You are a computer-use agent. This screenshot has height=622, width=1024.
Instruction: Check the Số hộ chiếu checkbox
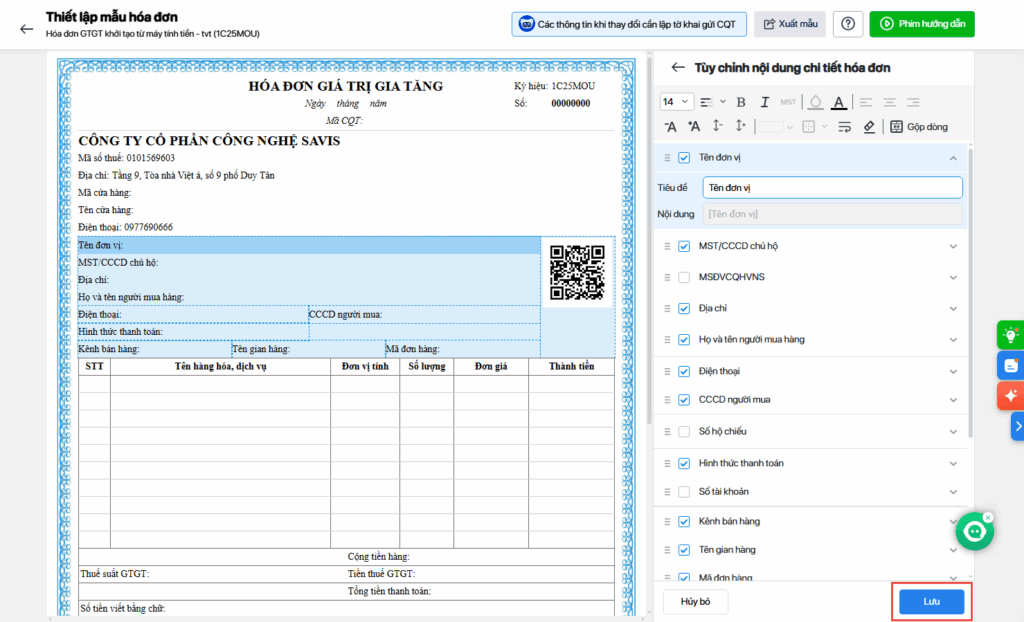point(684,432)
